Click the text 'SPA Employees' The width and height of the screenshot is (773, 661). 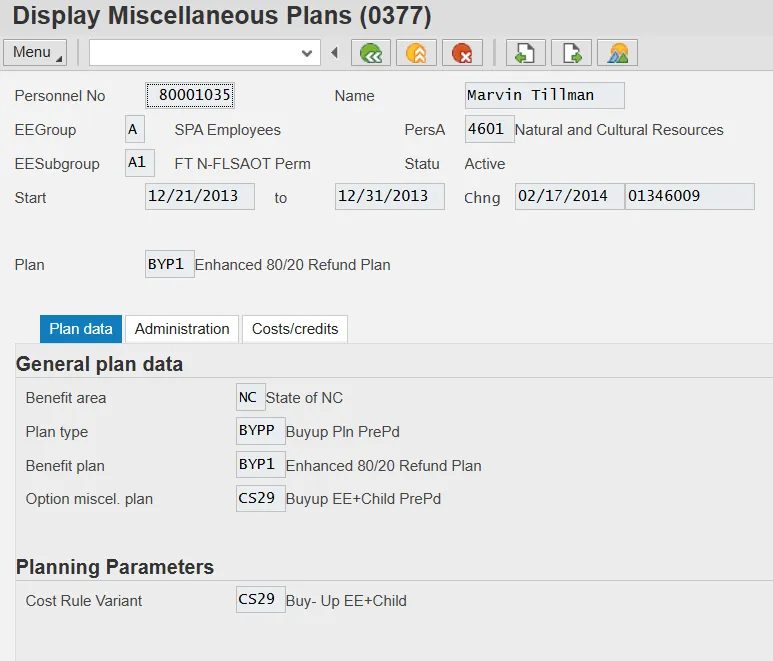point(227,130)
